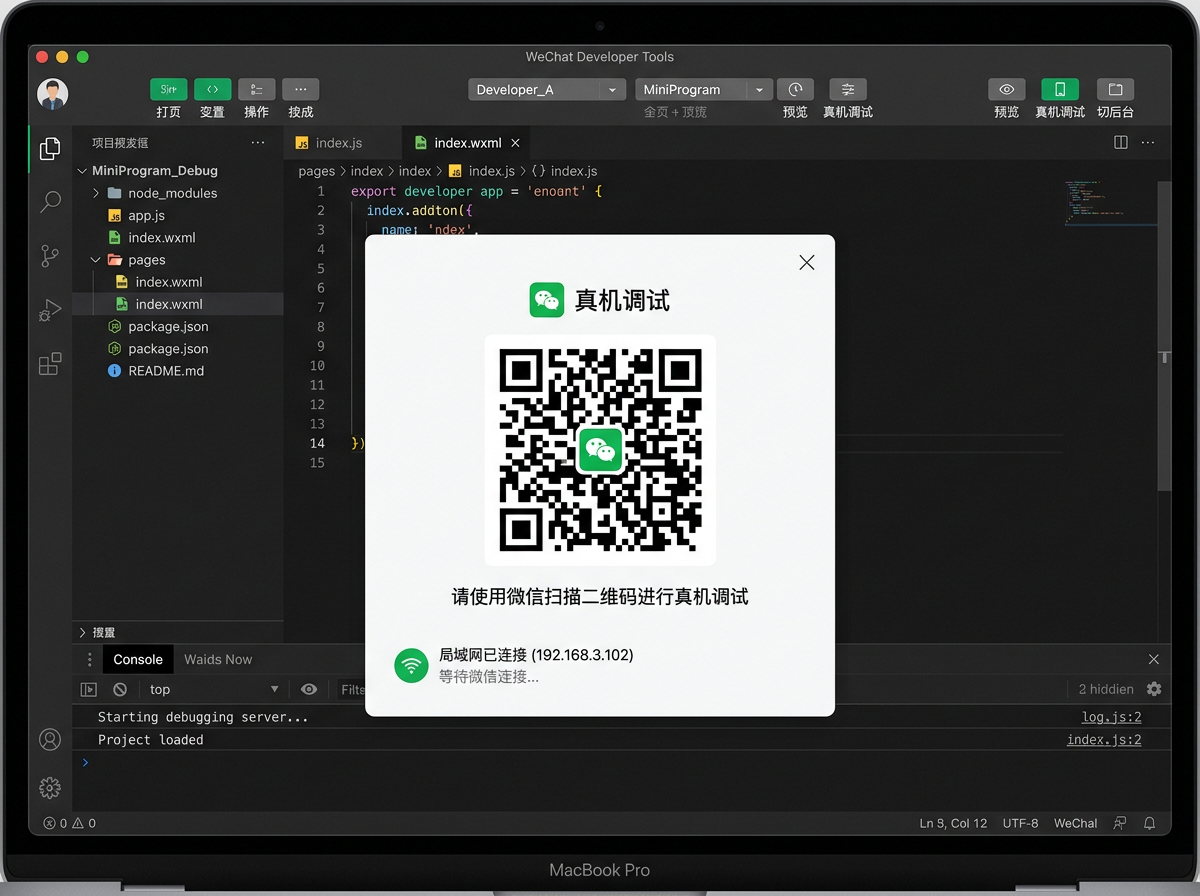Open the log.js:2 source link

[1112, 717]
